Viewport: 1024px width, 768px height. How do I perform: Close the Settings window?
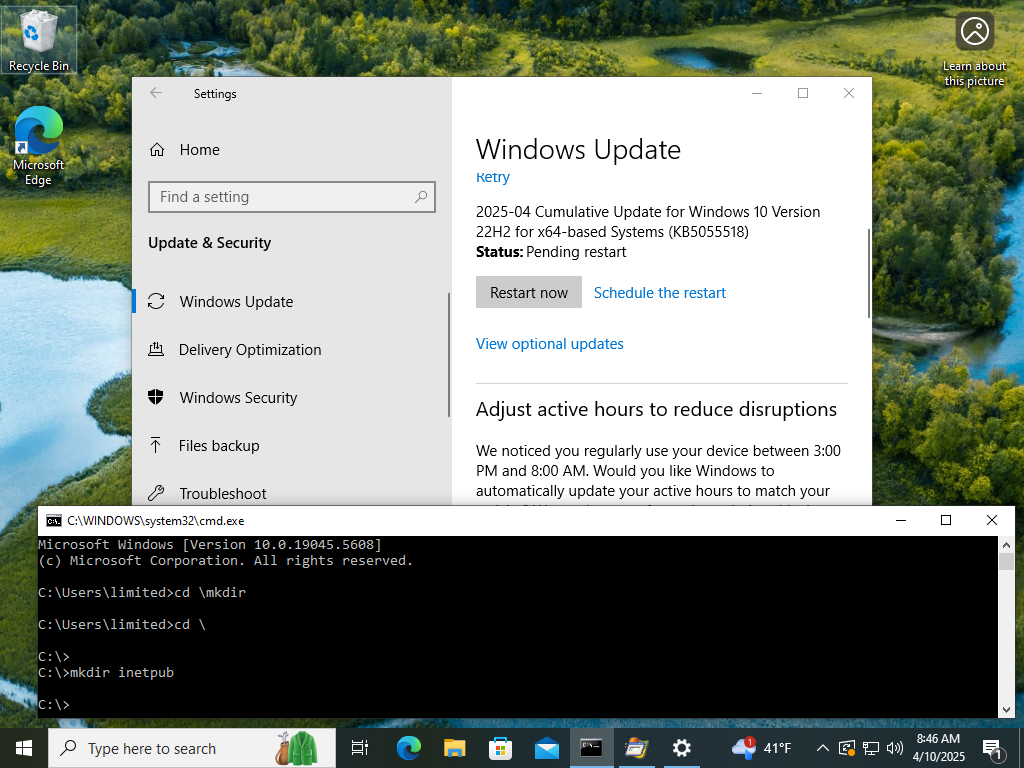(849, 93)
